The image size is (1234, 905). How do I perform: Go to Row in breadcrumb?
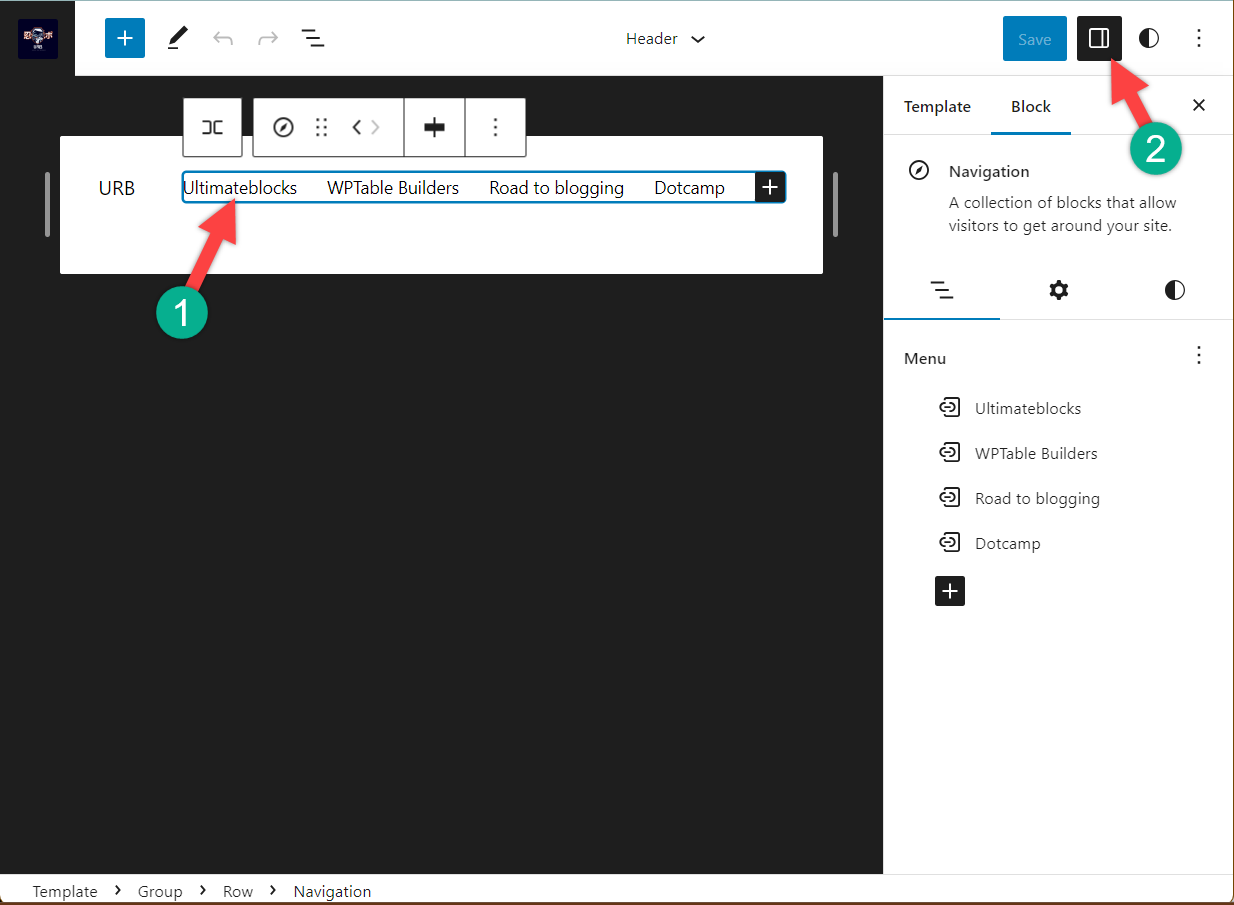238,891
